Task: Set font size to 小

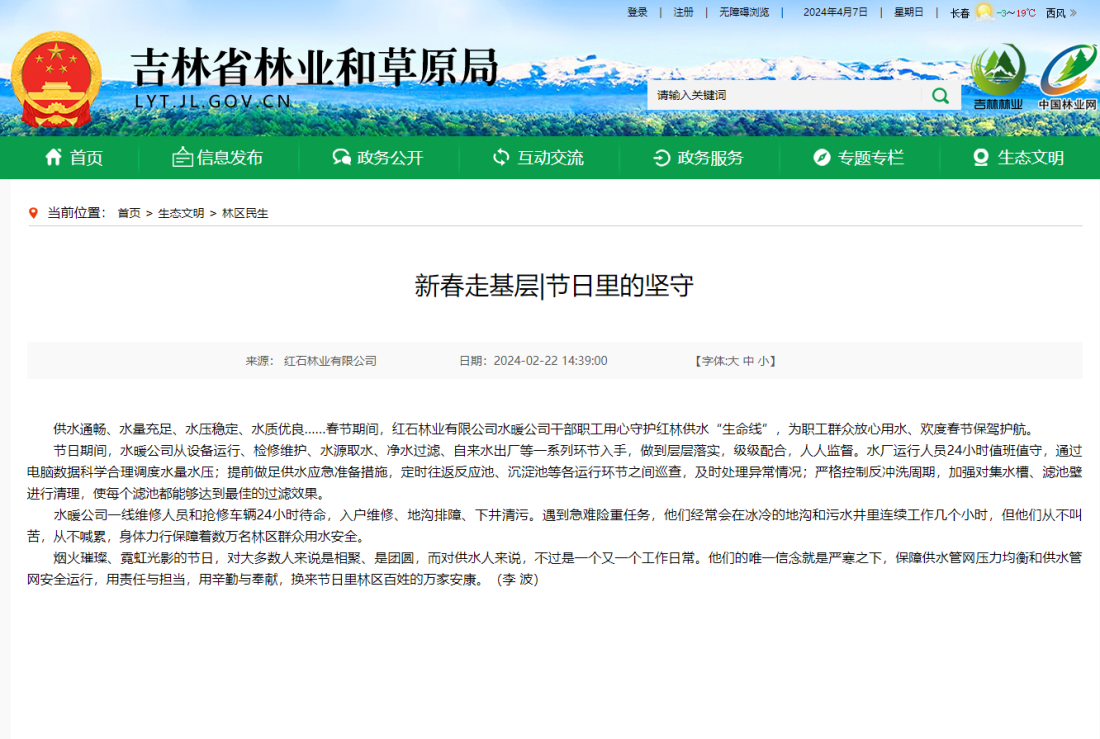Action: 762,361
